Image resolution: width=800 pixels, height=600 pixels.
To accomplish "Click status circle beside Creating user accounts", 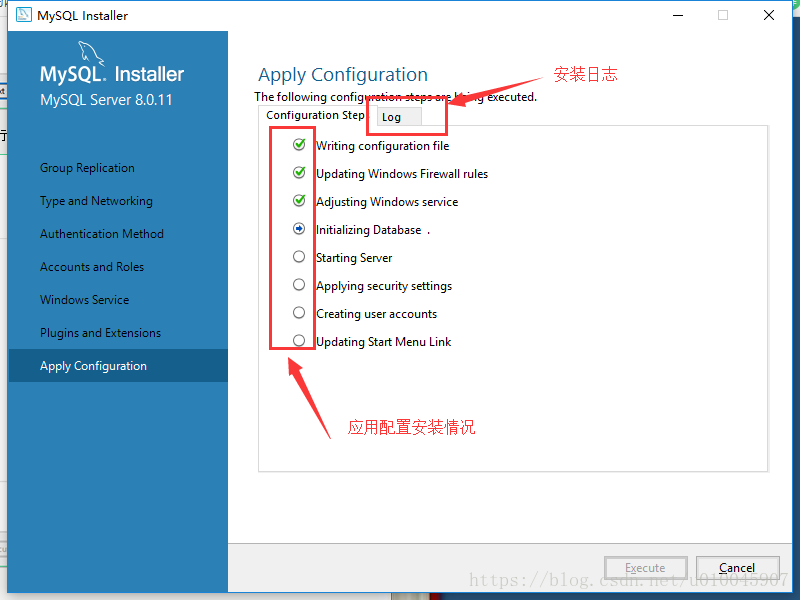I will pos(299,313).
